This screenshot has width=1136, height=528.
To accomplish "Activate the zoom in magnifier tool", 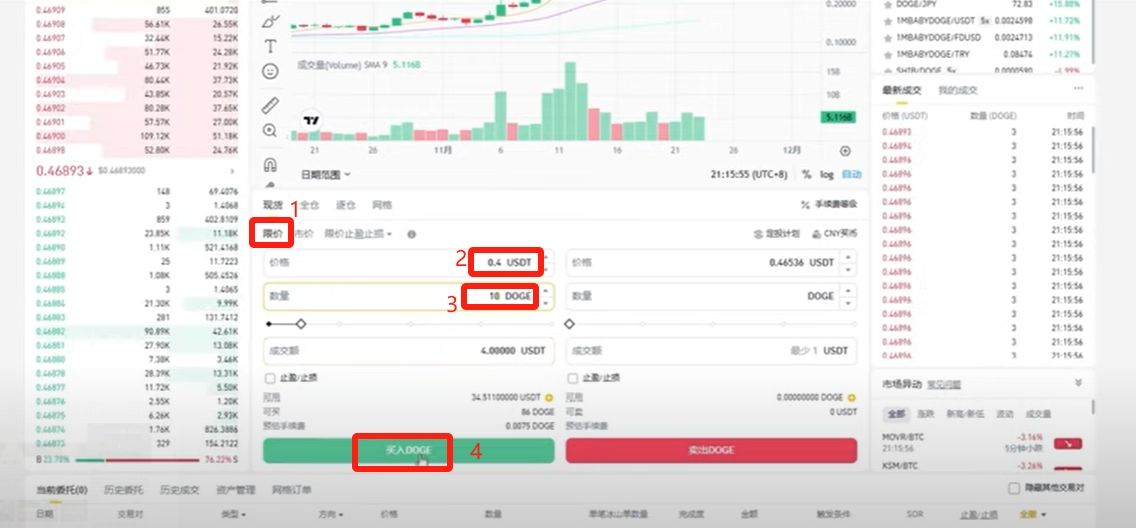I will point(270,131).
